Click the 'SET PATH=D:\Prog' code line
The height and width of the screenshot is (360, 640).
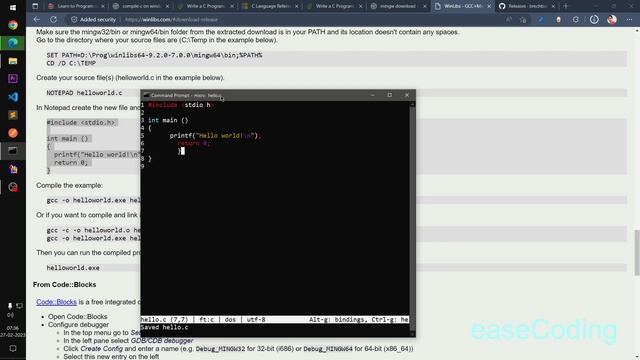tap(154, 55)
